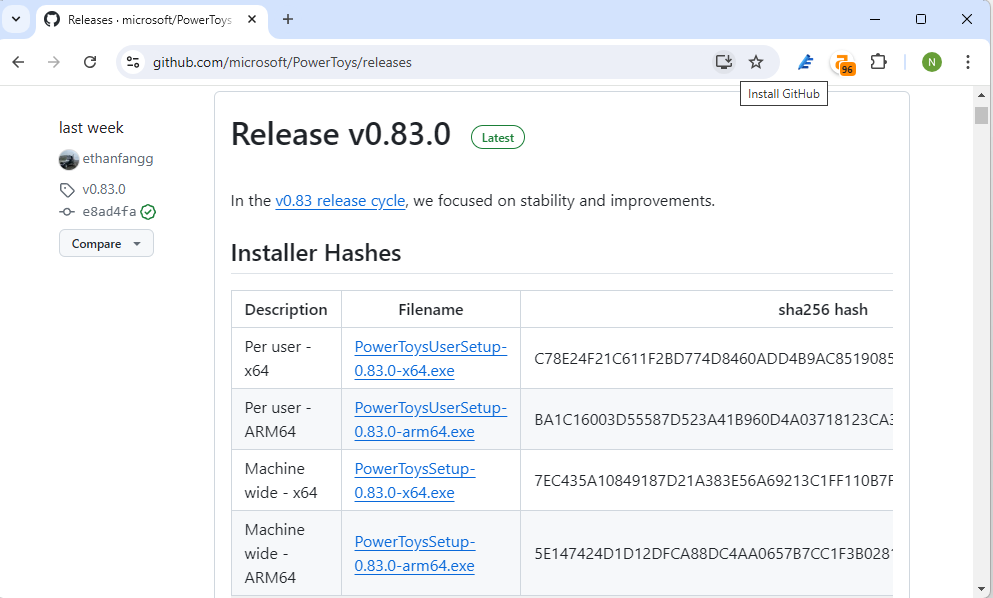Reload the current page
The image size is (993, 598).
tap(90, 62)
